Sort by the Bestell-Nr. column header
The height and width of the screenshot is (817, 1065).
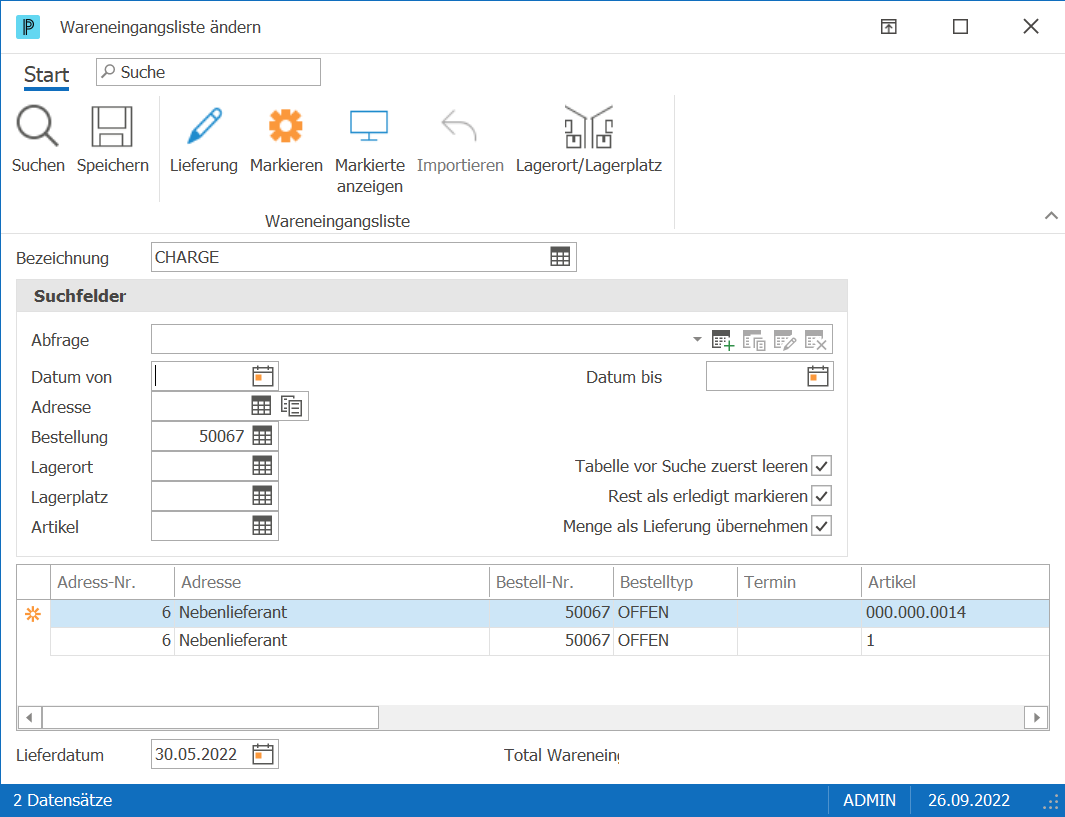coord(551,582)
